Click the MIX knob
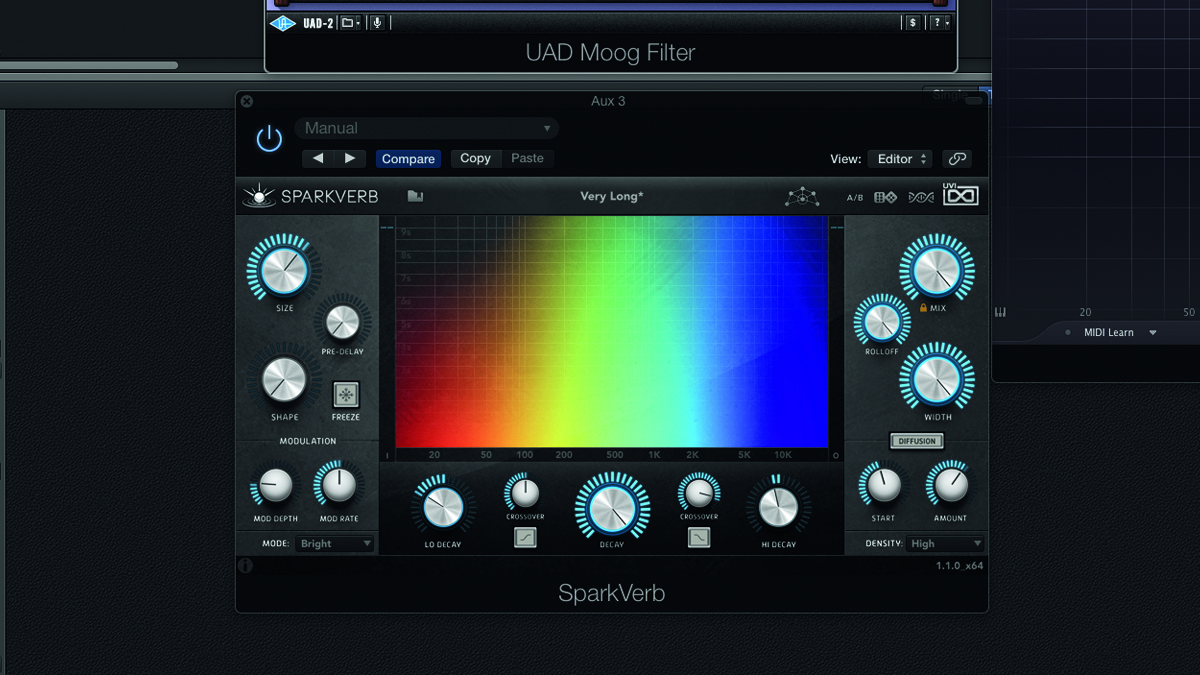 (937, 270)
